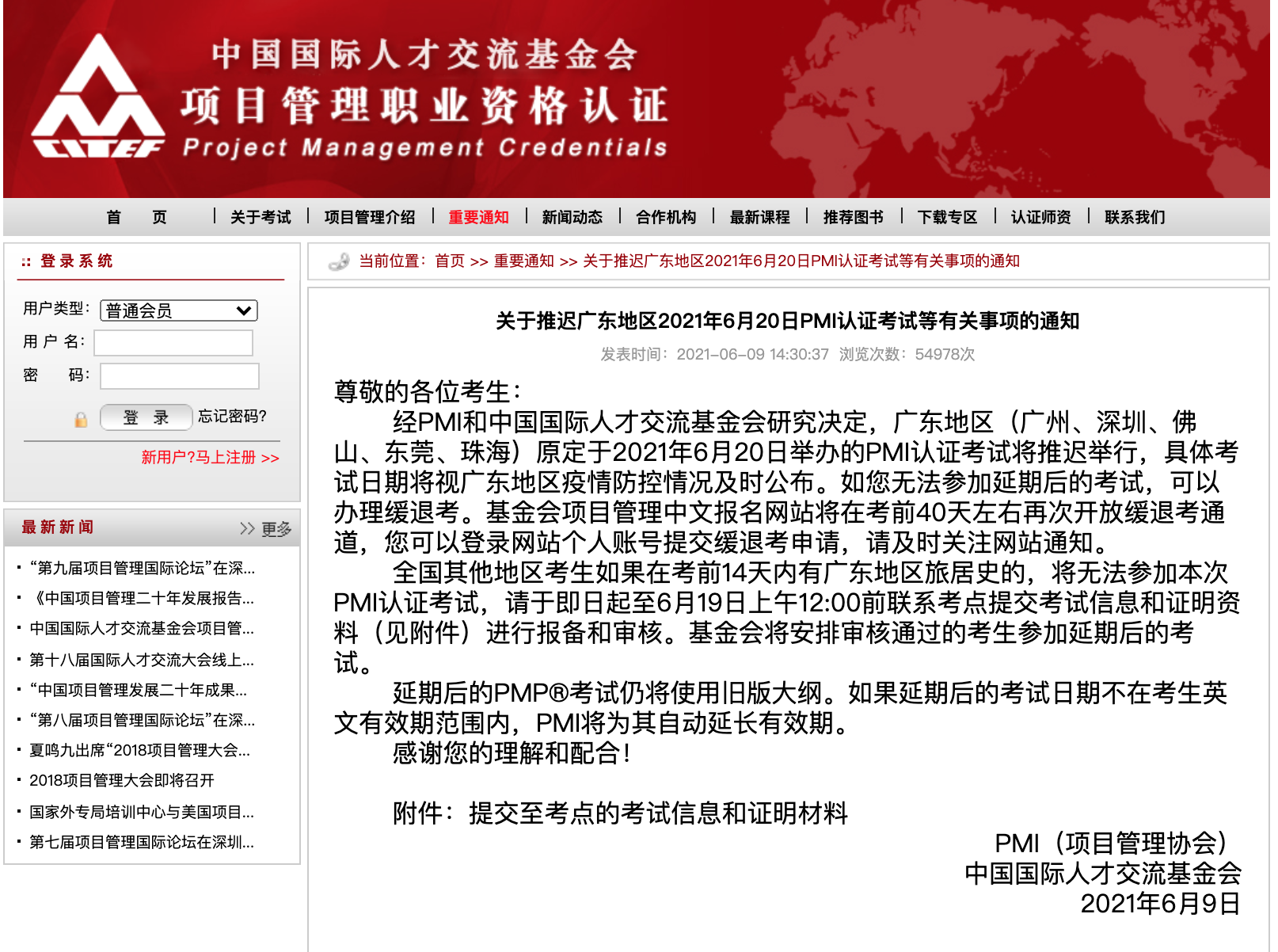Open news 2018项目管理大会即将召开

[x=122, y=780]
